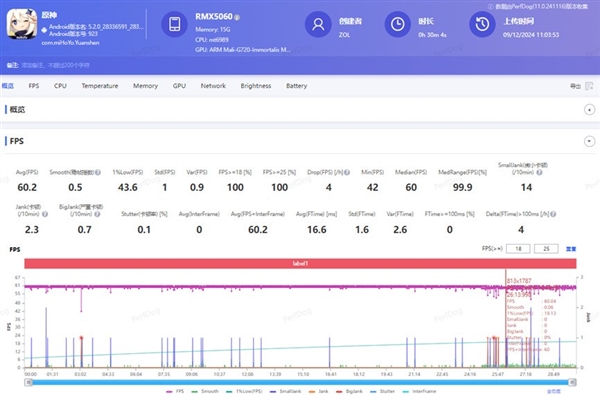This screenshot has height=396, width=600.
Task: Click the left handle of timeline range slider
Action: click(x=28, y=382)
